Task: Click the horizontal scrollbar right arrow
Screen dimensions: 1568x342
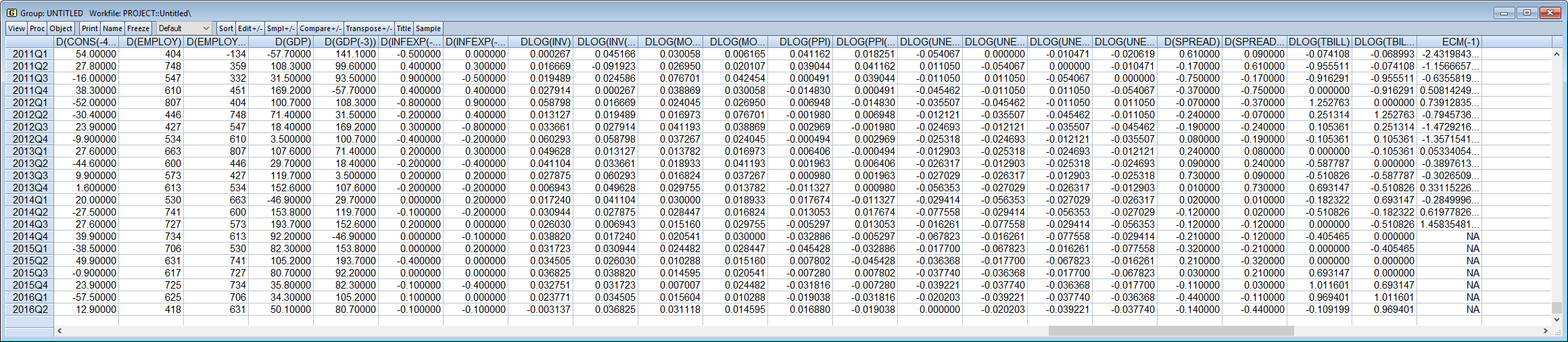Action: (x=1546, y=331)
